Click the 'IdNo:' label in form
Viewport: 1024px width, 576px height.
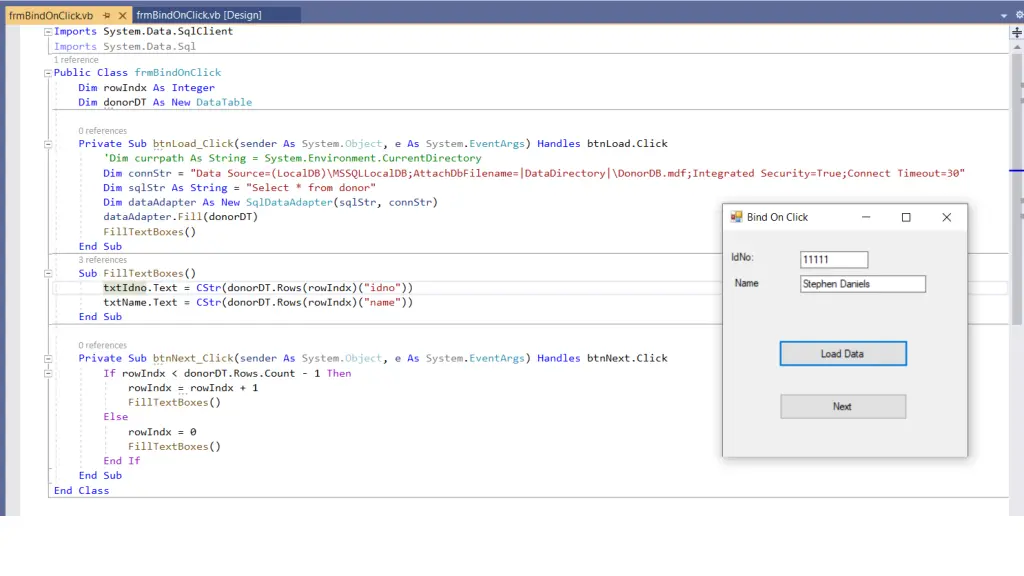coord(743,257)
